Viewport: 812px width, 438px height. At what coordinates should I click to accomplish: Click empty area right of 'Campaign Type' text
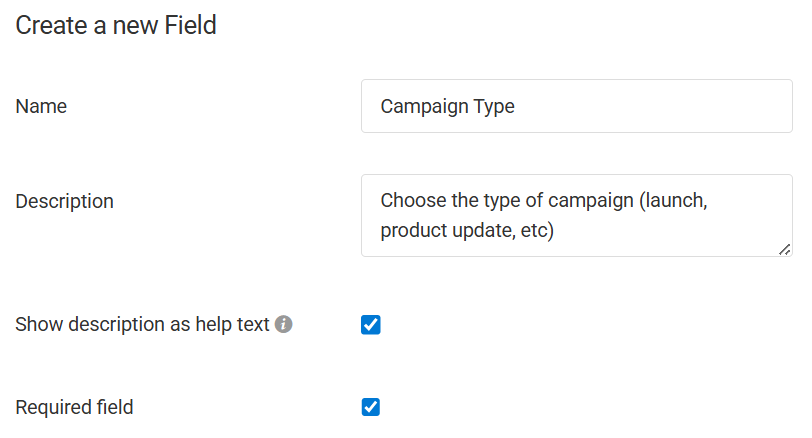652,106
